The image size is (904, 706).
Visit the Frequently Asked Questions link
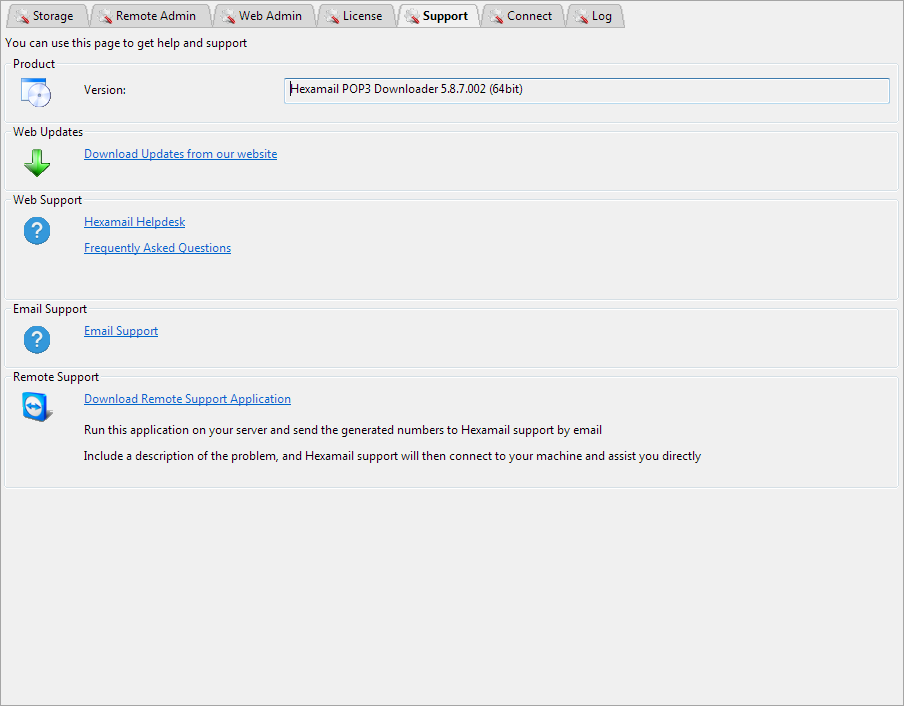click(157, 248)
